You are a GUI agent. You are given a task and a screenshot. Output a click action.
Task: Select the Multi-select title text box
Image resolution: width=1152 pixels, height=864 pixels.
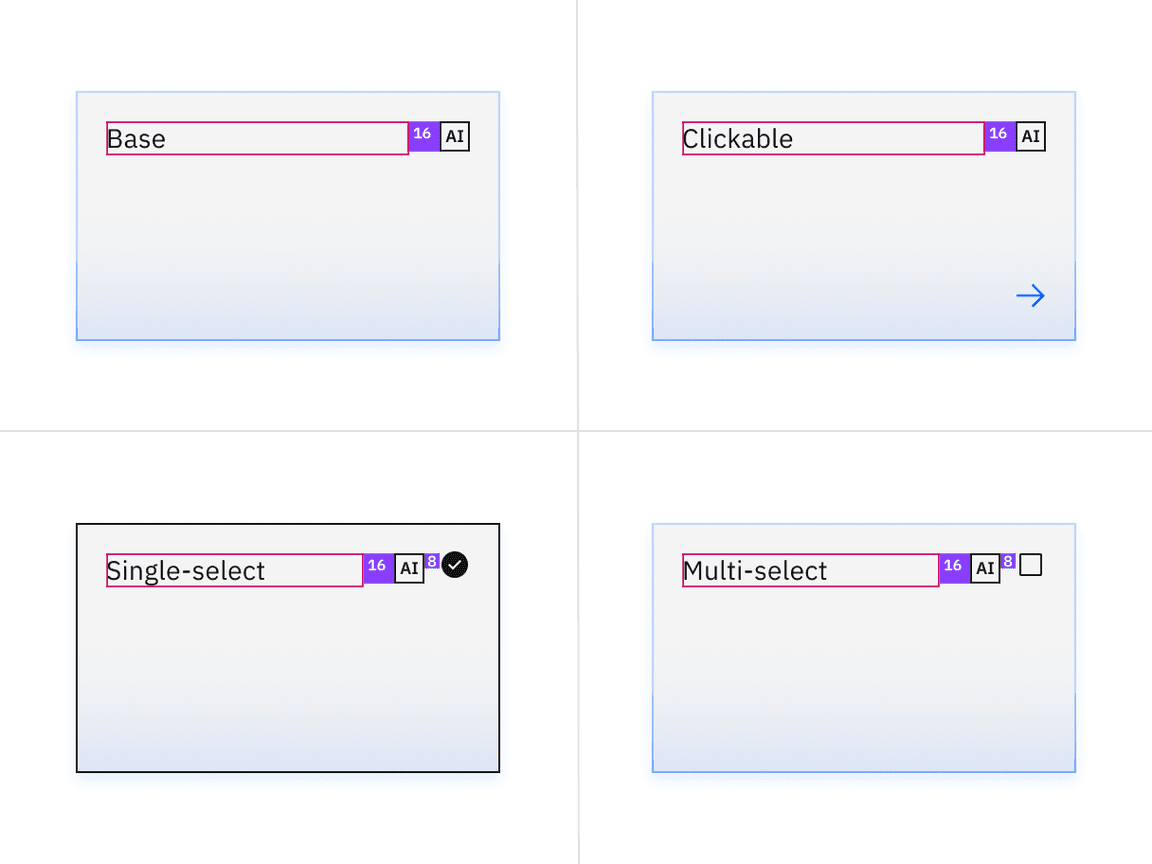coord(810,570)
